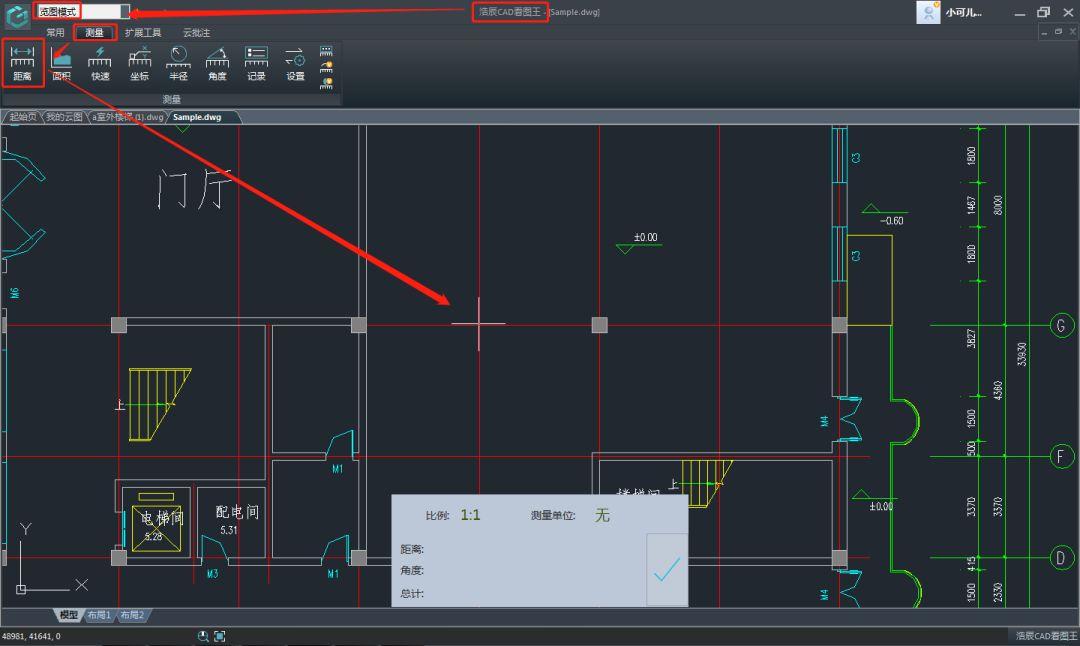This screenshot has height=646, width=1080.
Task: Expand the 览图模式 mode dropdown arrow
Action: coord(125,11)
